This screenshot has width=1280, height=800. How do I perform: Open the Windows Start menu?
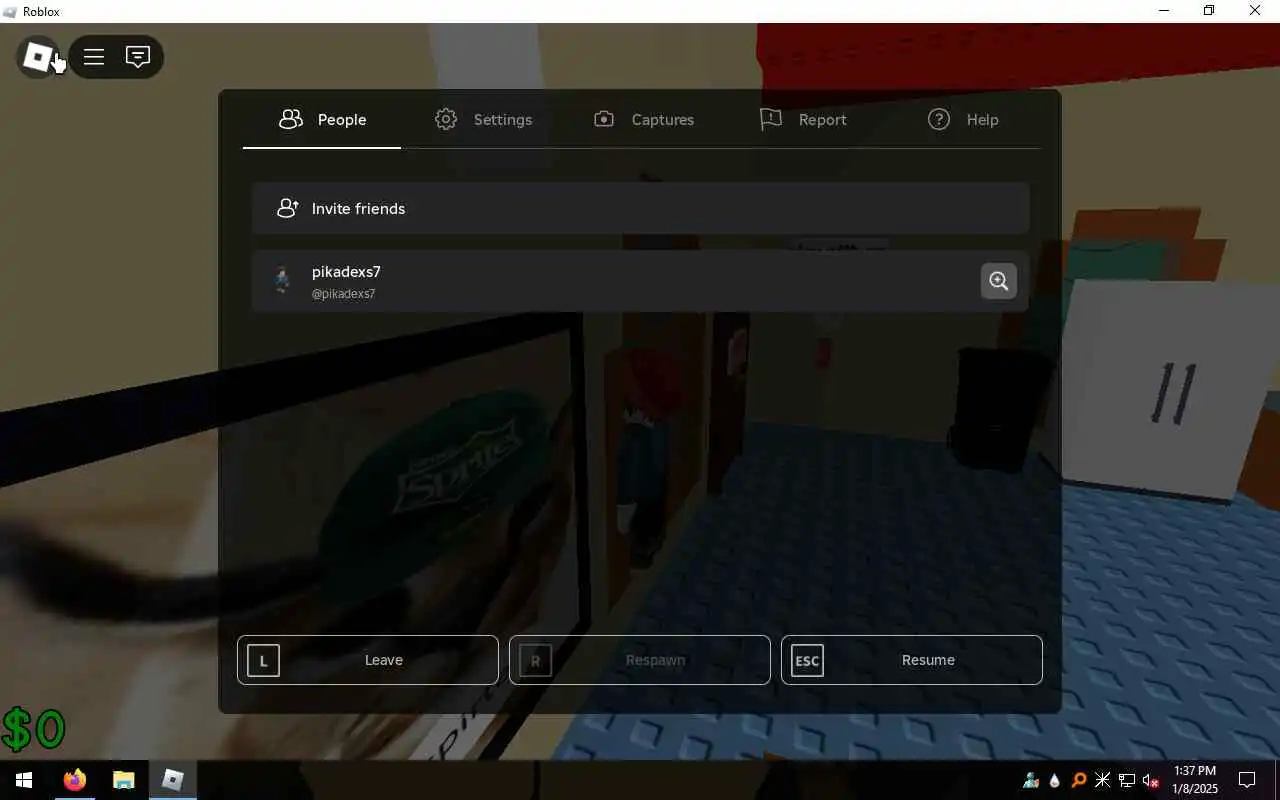pyautogui.click(x=24, y=780)
